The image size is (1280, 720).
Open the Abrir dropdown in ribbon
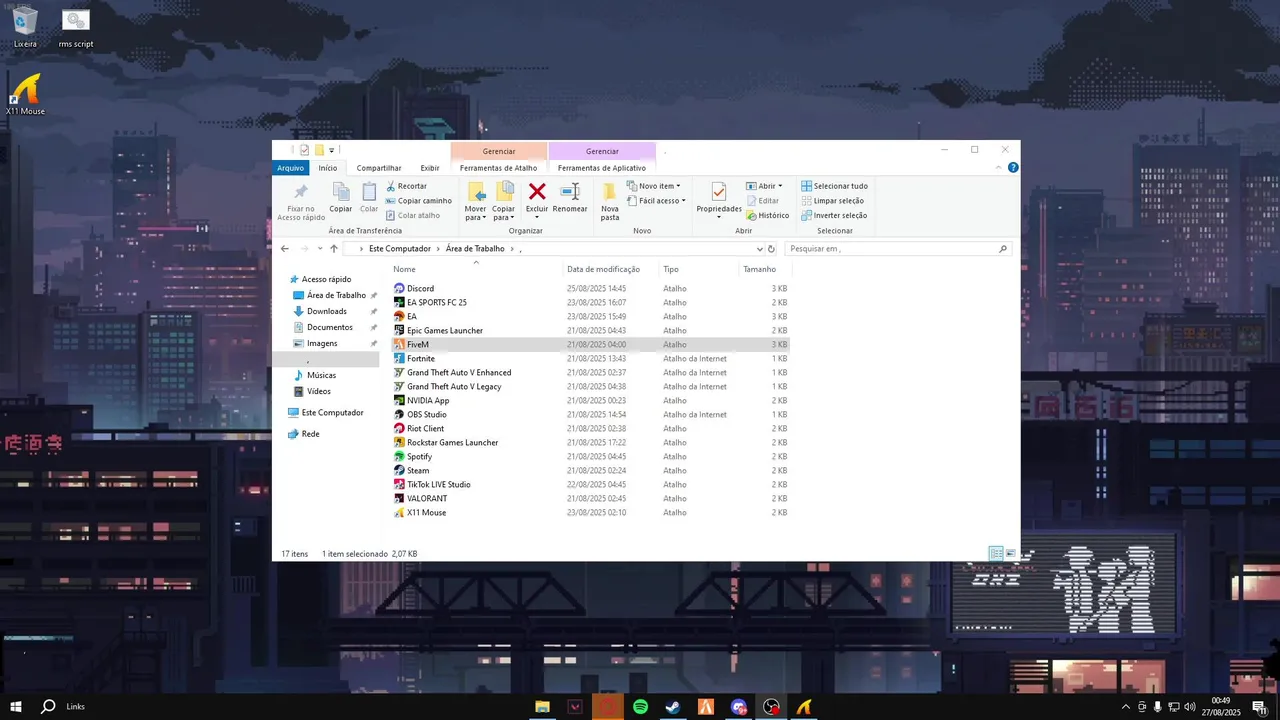tap(764, 186)
